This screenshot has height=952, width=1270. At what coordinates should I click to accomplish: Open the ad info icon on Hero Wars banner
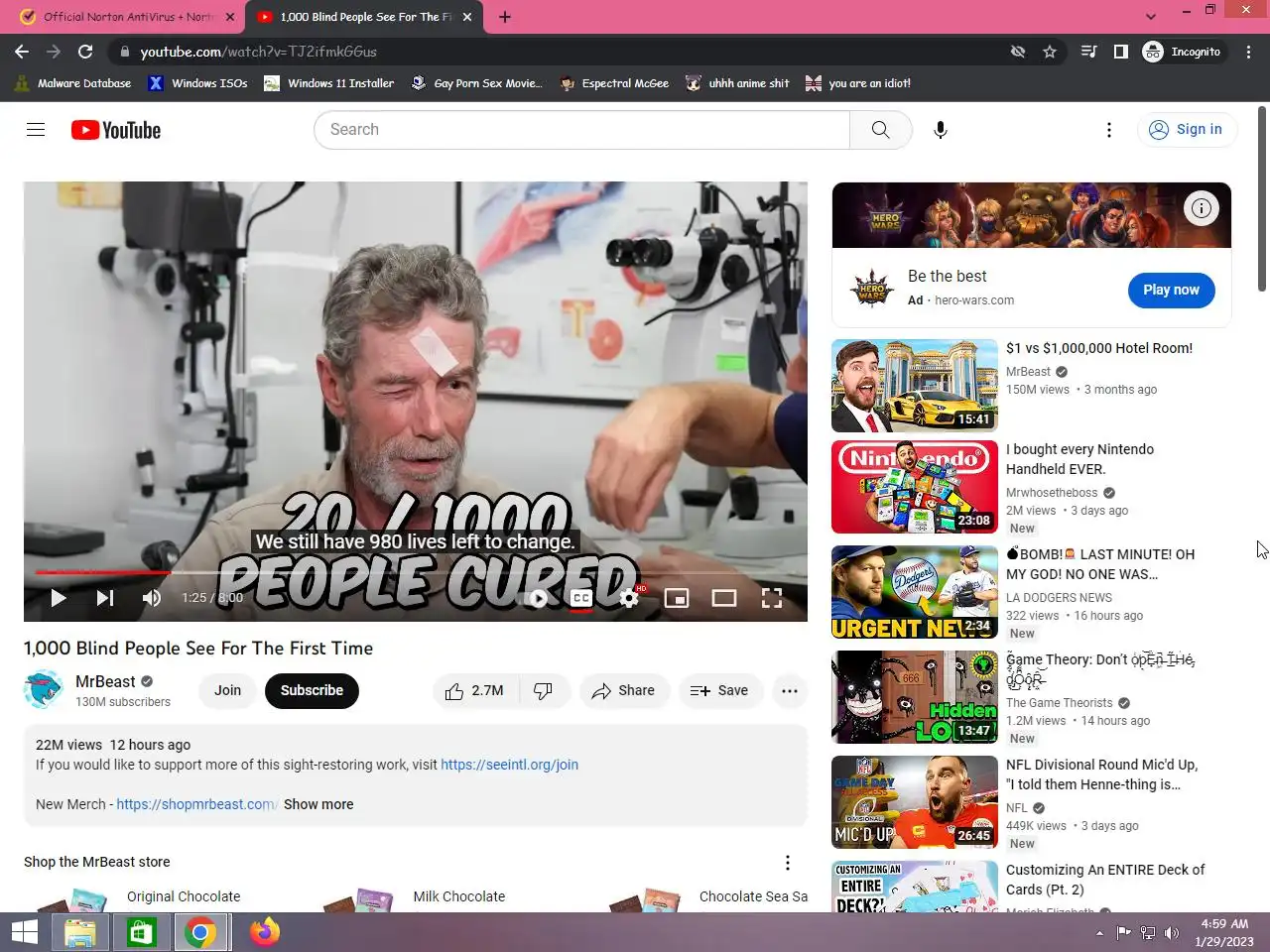(1202, 208)
